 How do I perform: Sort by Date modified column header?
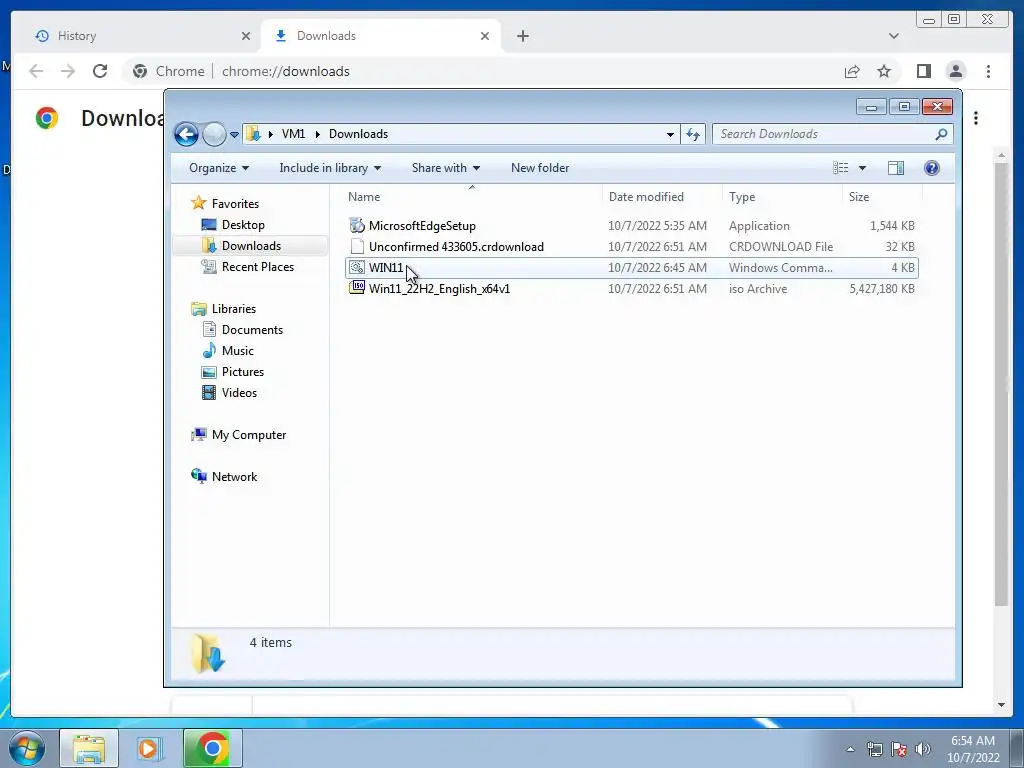tap(662, 197)
